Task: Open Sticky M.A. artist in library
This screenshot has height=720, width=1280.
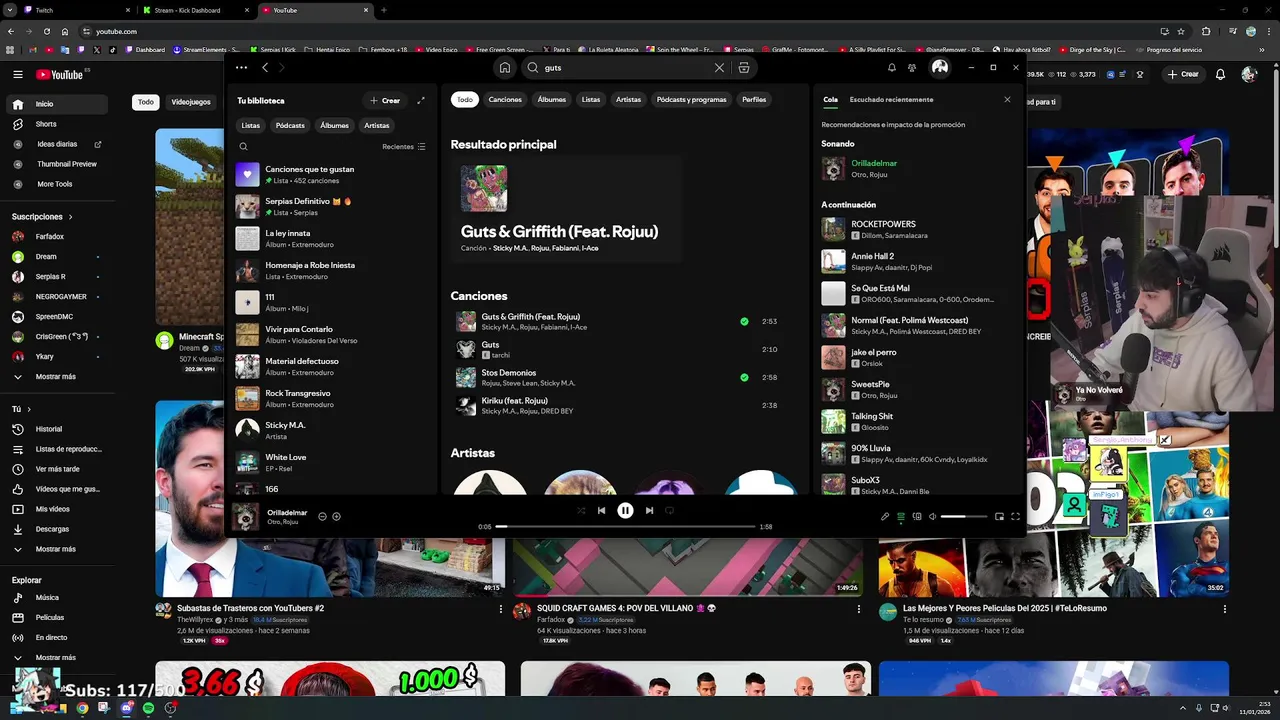Action: coord(330,430)
